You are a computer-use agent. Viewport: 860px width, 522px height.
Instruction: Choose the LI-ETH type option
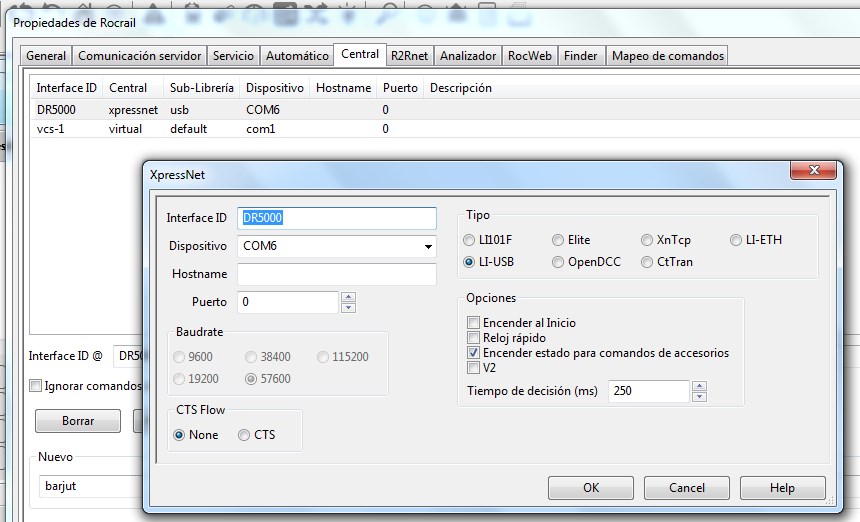coord(736,240)
